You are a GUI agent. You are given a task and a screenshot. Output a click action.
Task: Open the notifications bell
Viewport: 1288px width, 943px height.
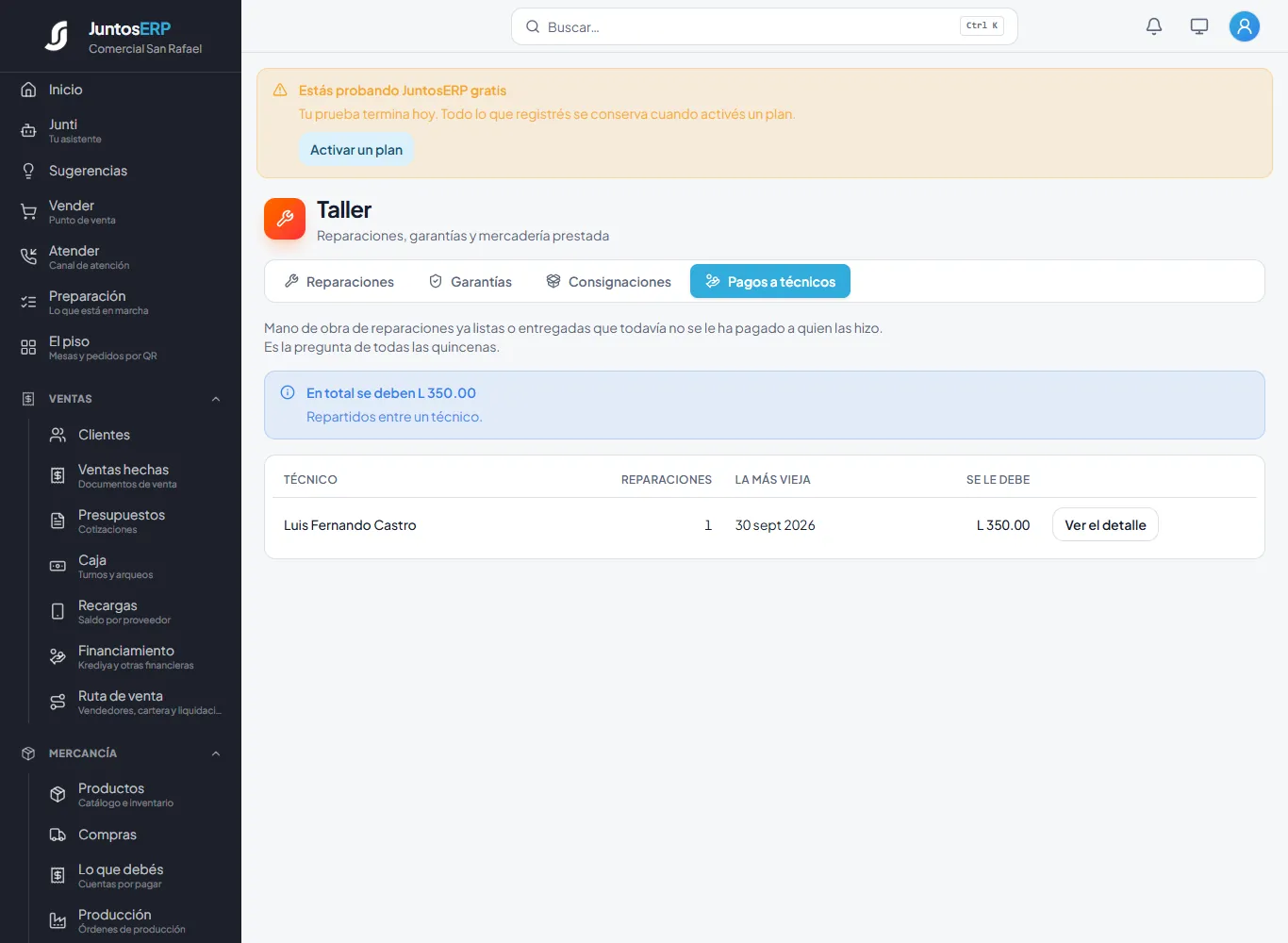pyautogui.click(x=1154, y=26)
